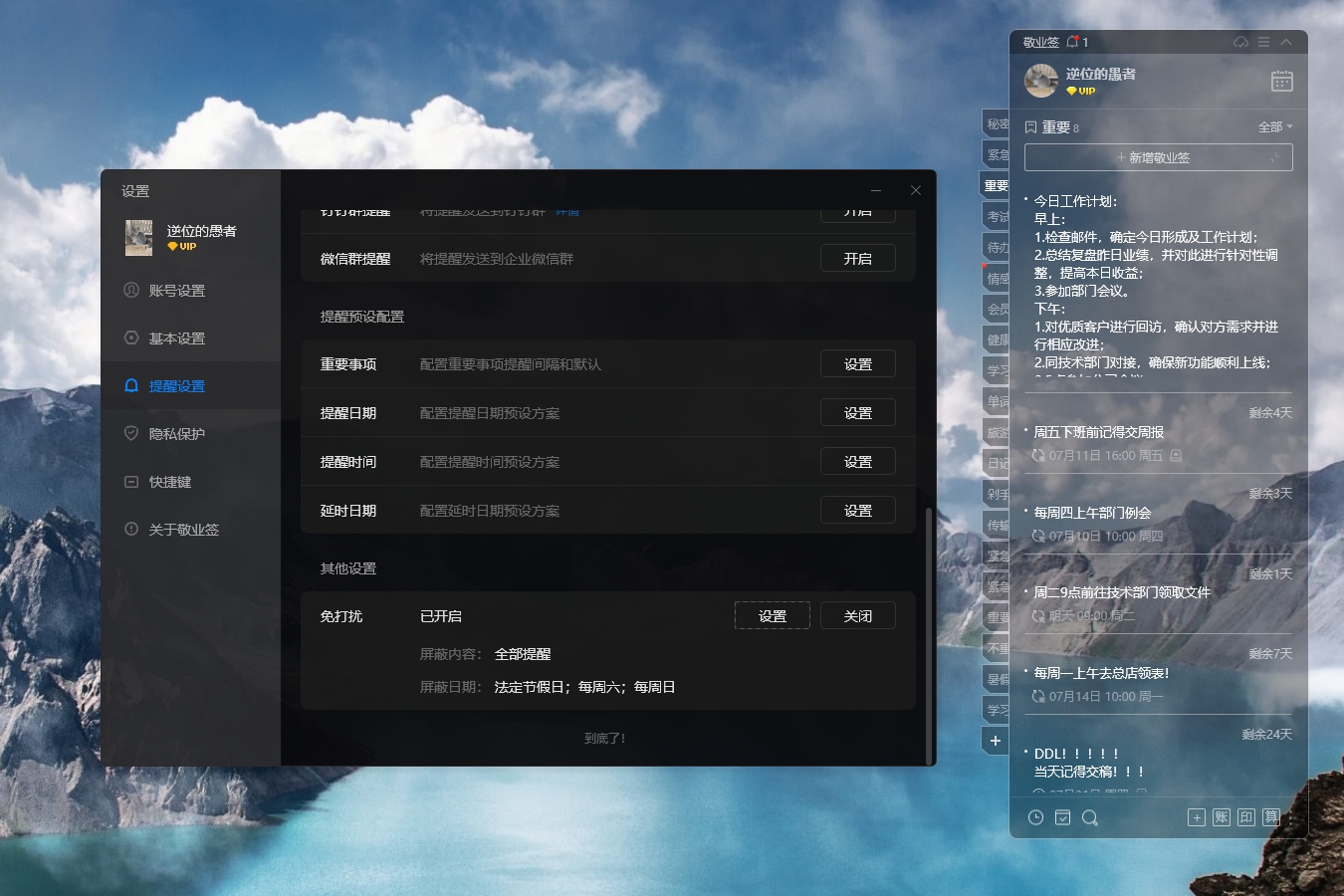Click the bookmark icon next to 重要 heading

click(x=1031, y=127)
